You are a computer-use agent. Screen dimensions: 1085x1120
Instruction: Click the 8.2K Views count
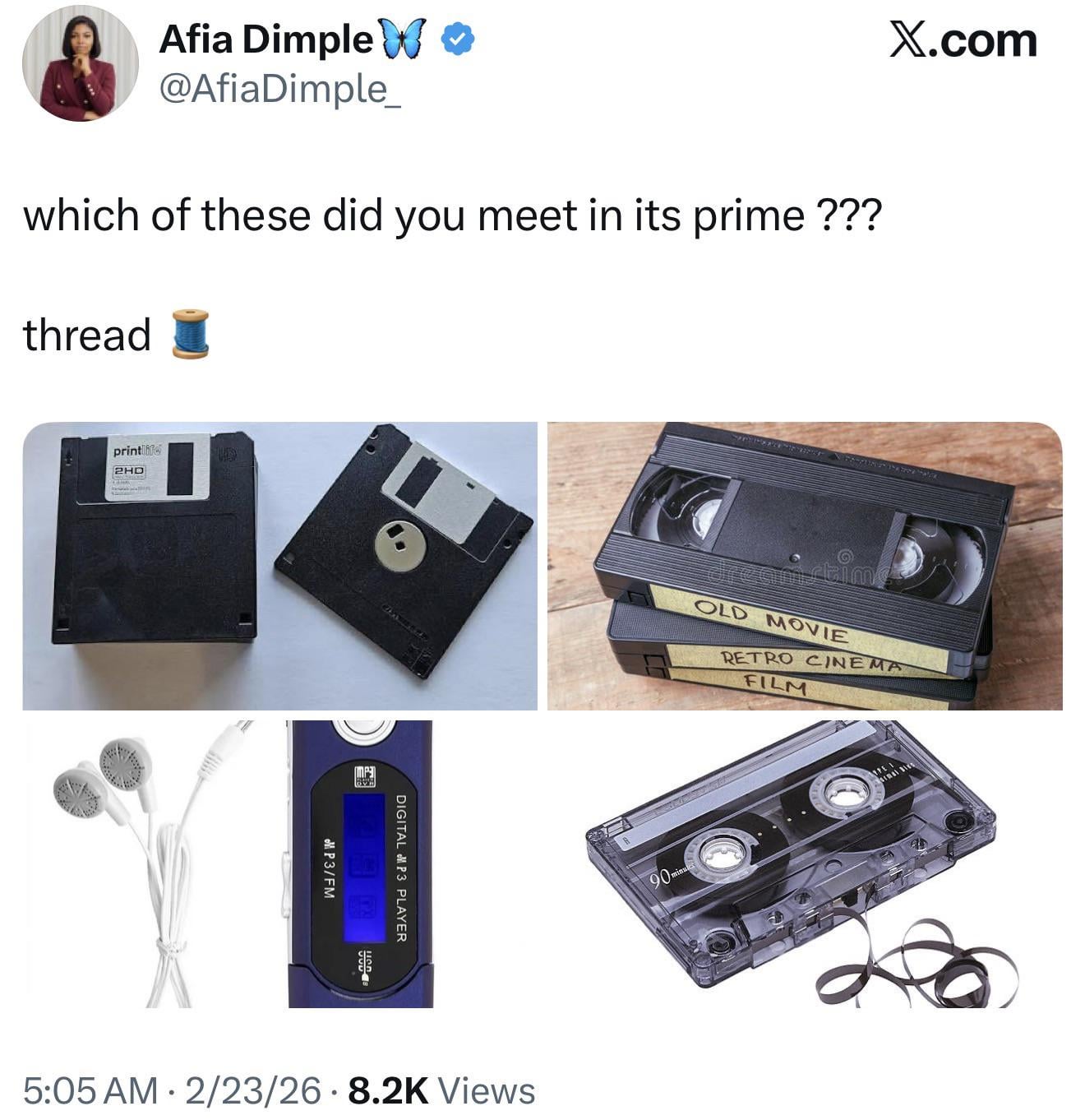(442, 1091)
